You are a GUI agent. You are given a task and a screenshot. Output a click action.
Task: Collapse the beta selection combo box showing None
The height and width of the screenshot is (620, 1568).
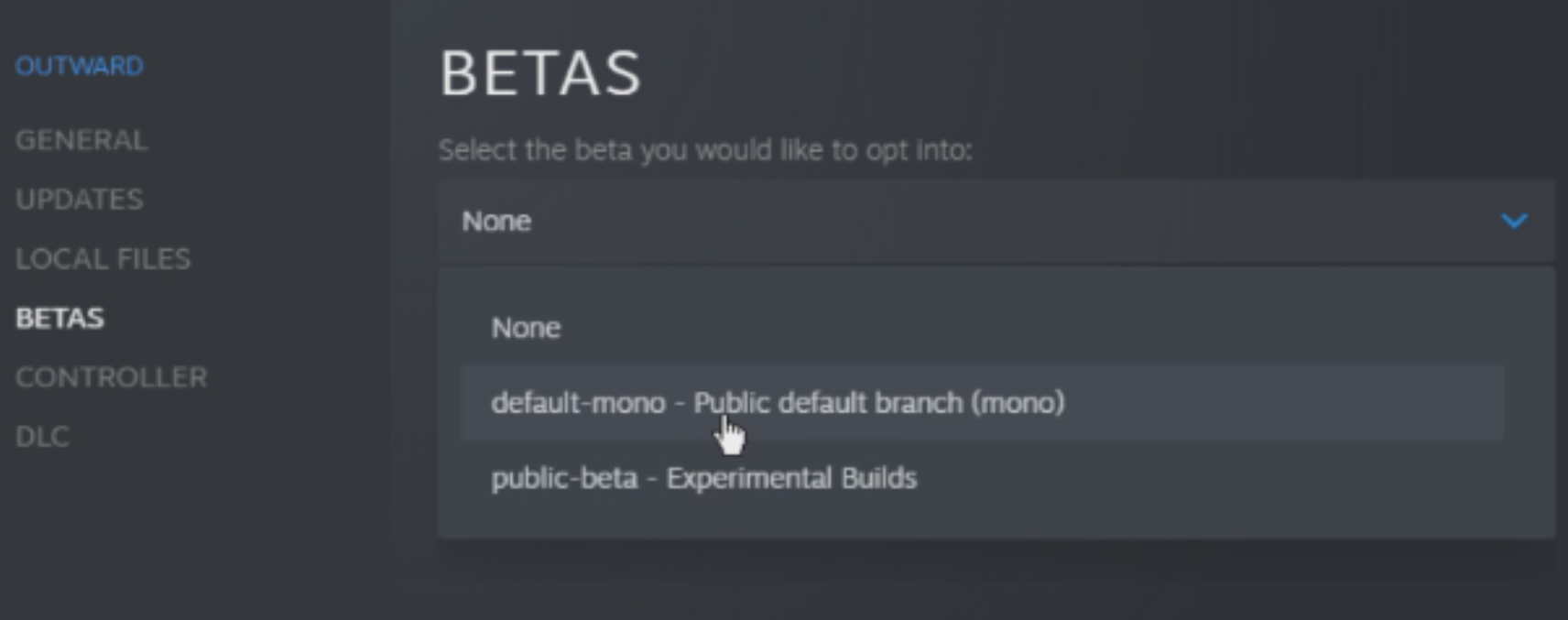click(x=995, y=221)
